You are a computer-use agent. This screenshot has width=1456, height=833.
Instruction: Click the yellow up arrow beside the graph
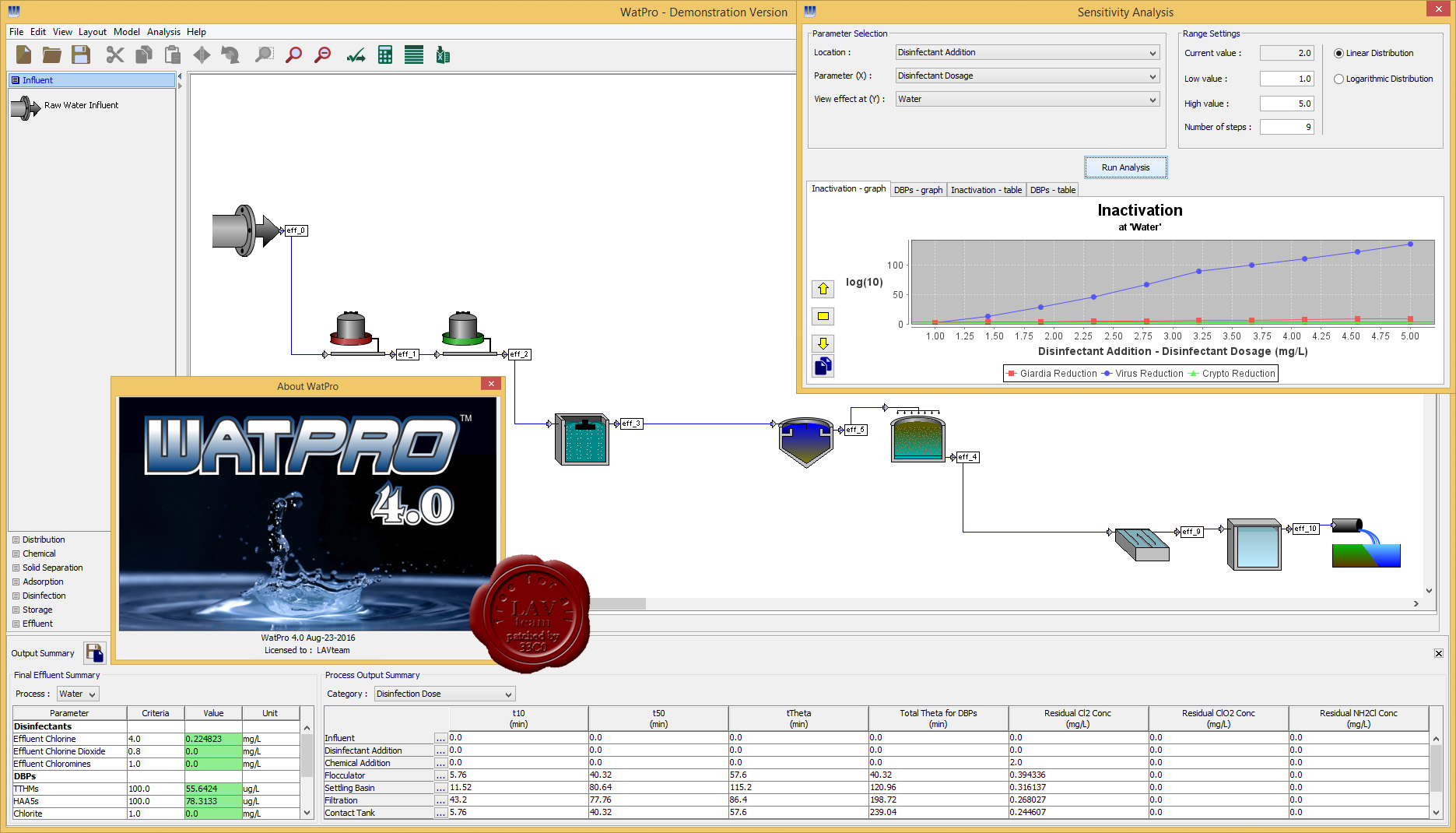[823, 289]
